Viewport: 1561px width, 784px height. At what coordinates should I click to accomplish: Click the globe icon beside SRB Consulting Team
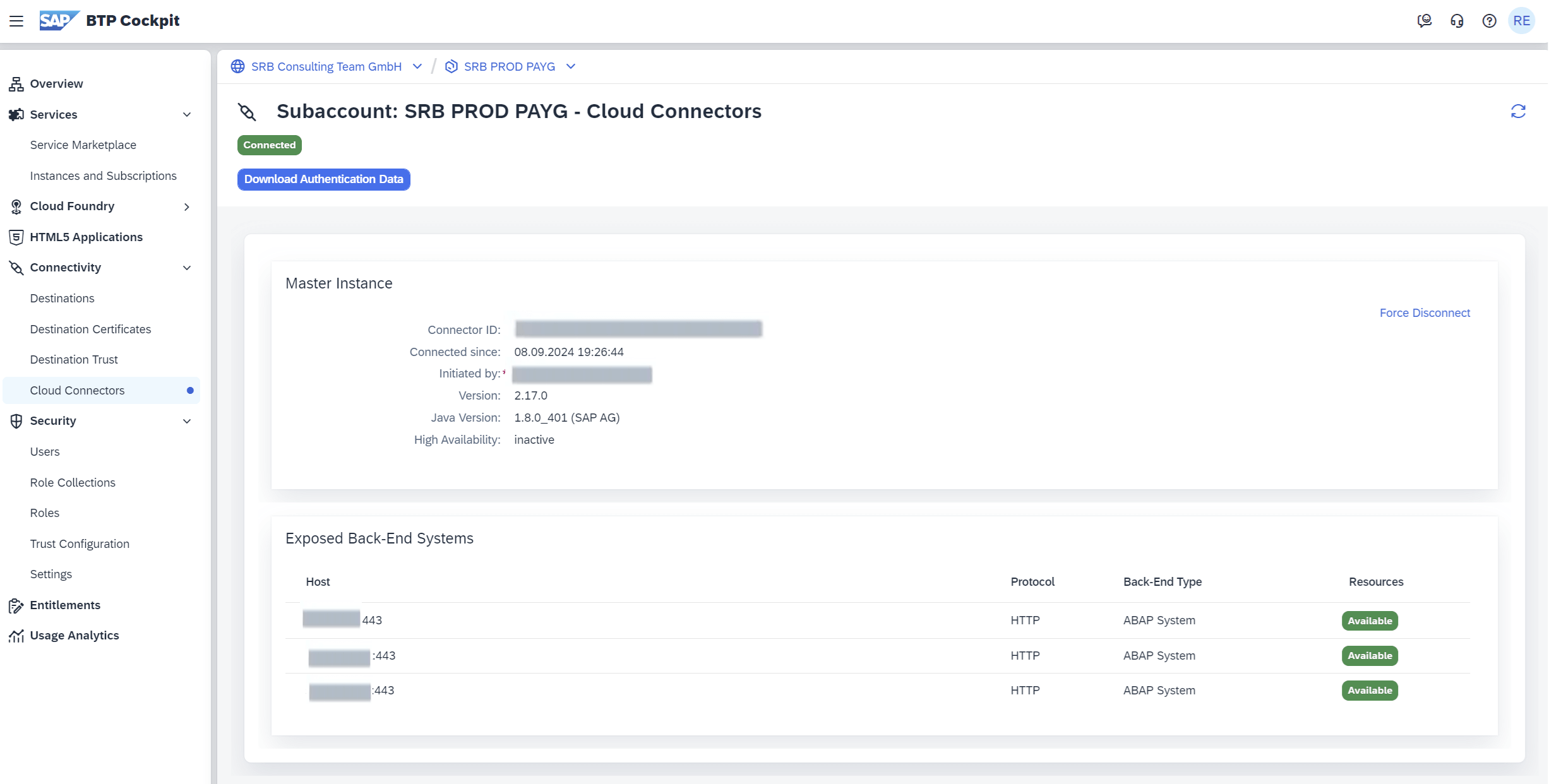[237, 66]
